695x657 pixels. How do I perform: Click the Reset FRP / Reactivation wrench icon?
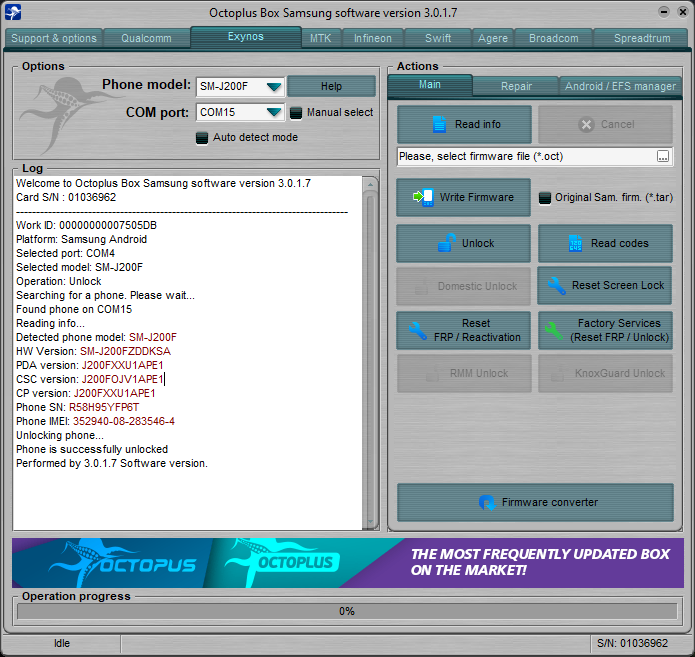tap(418, 330)
